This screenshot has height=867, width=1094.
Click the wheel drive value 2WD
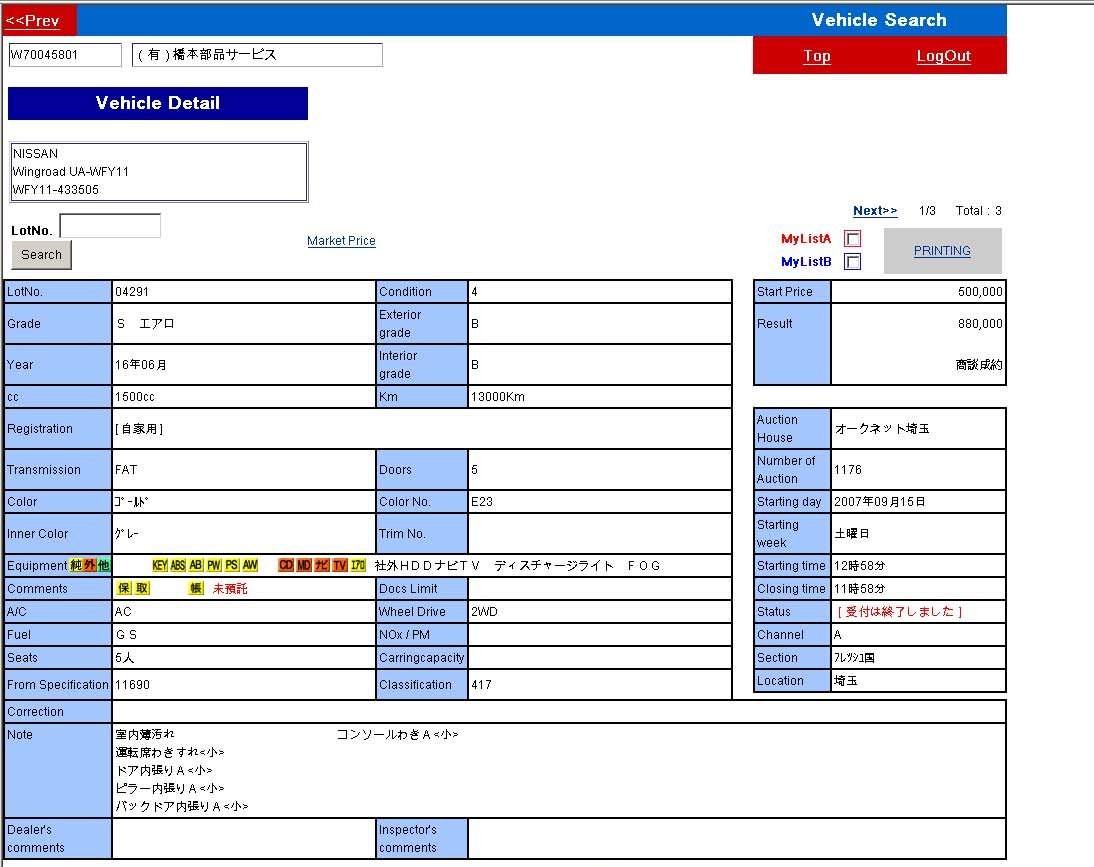(x=484, y=612)
